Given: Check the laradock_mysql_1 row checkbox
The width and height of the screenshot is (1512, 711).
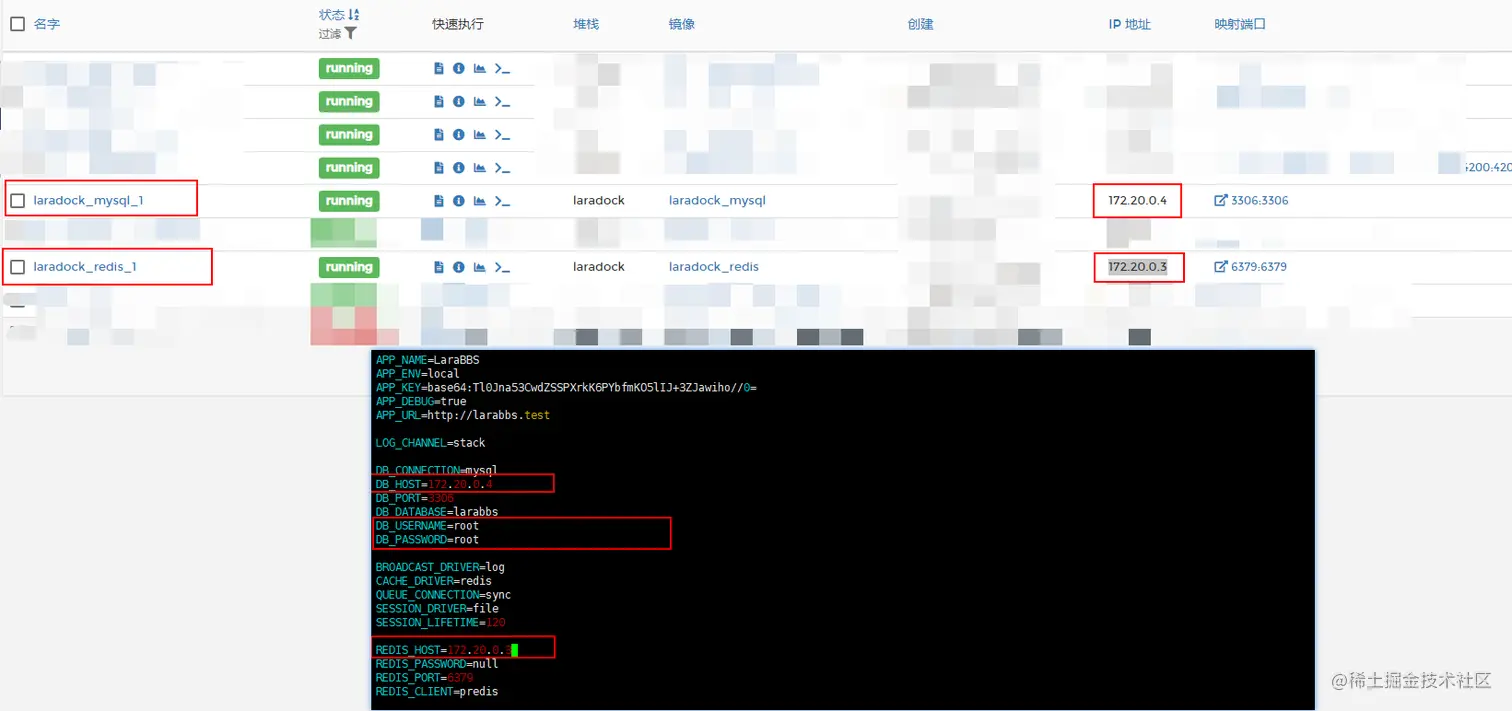Looking at the screenshot, I should coord(17,201).
